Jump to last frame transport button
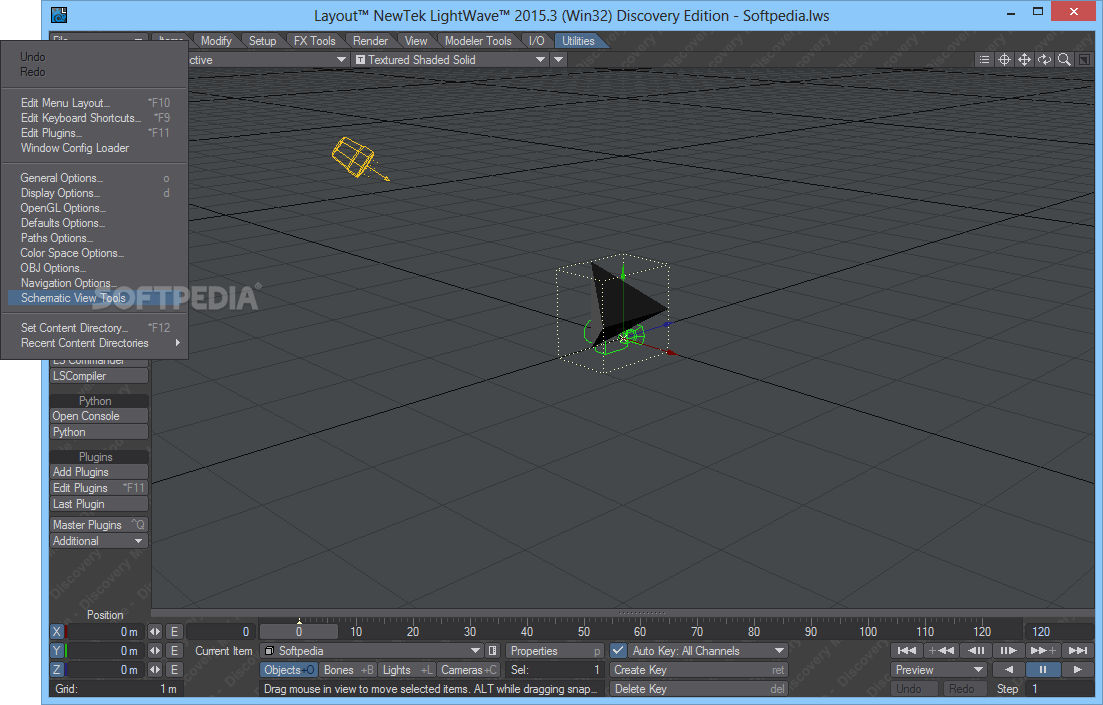The width and height of the screenshot is (1103, 705). (x=1077, y=650)
